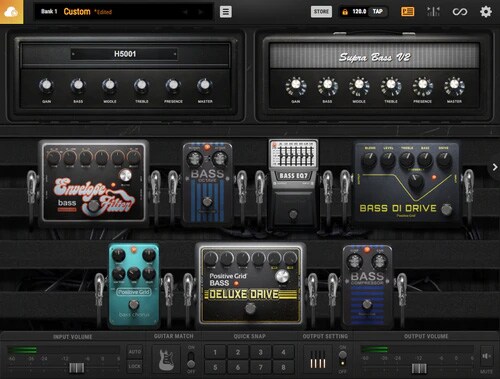The width and height of the screenshot is (500, 379).
Task: Open the H5001 amp model selector
Action: [124, 54]
